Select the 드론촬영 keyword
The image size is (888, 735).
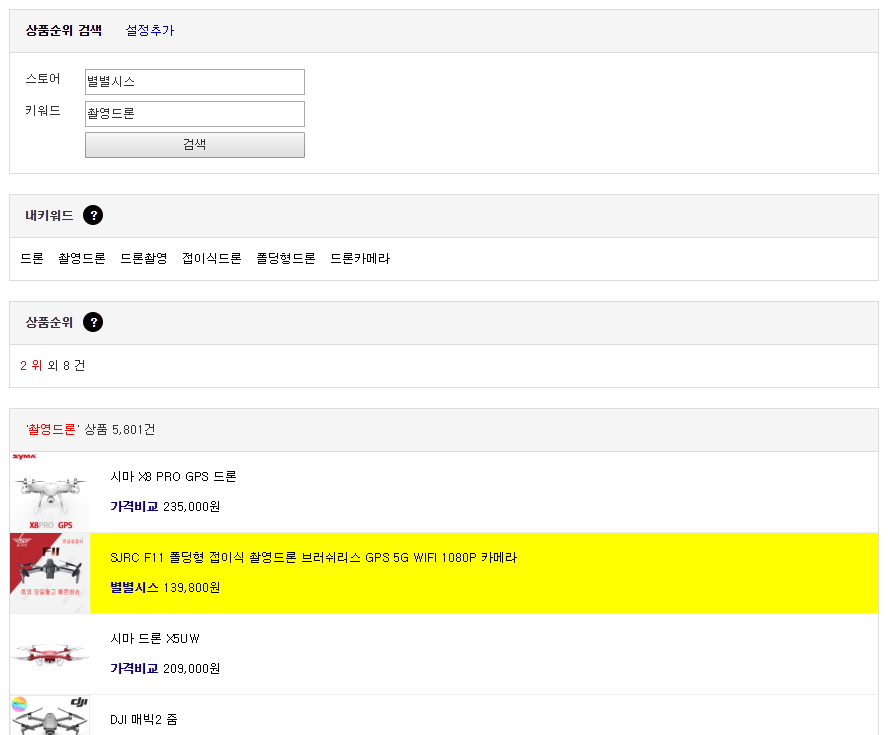click(x=144, y=259)
